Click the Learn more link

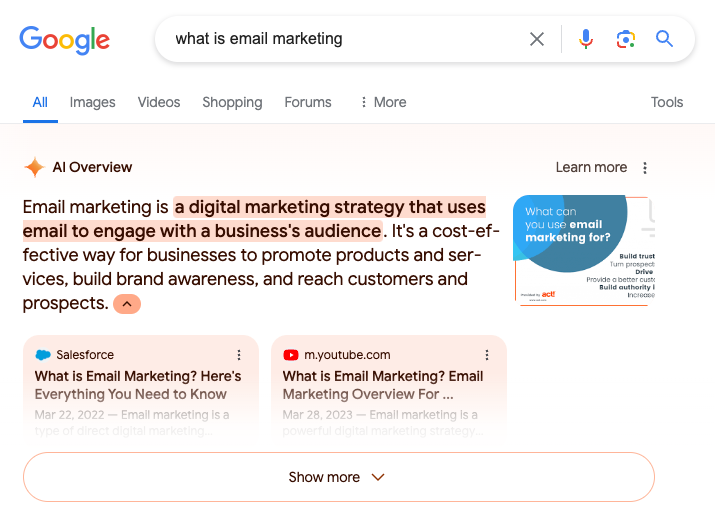click(x=591, y=168)
